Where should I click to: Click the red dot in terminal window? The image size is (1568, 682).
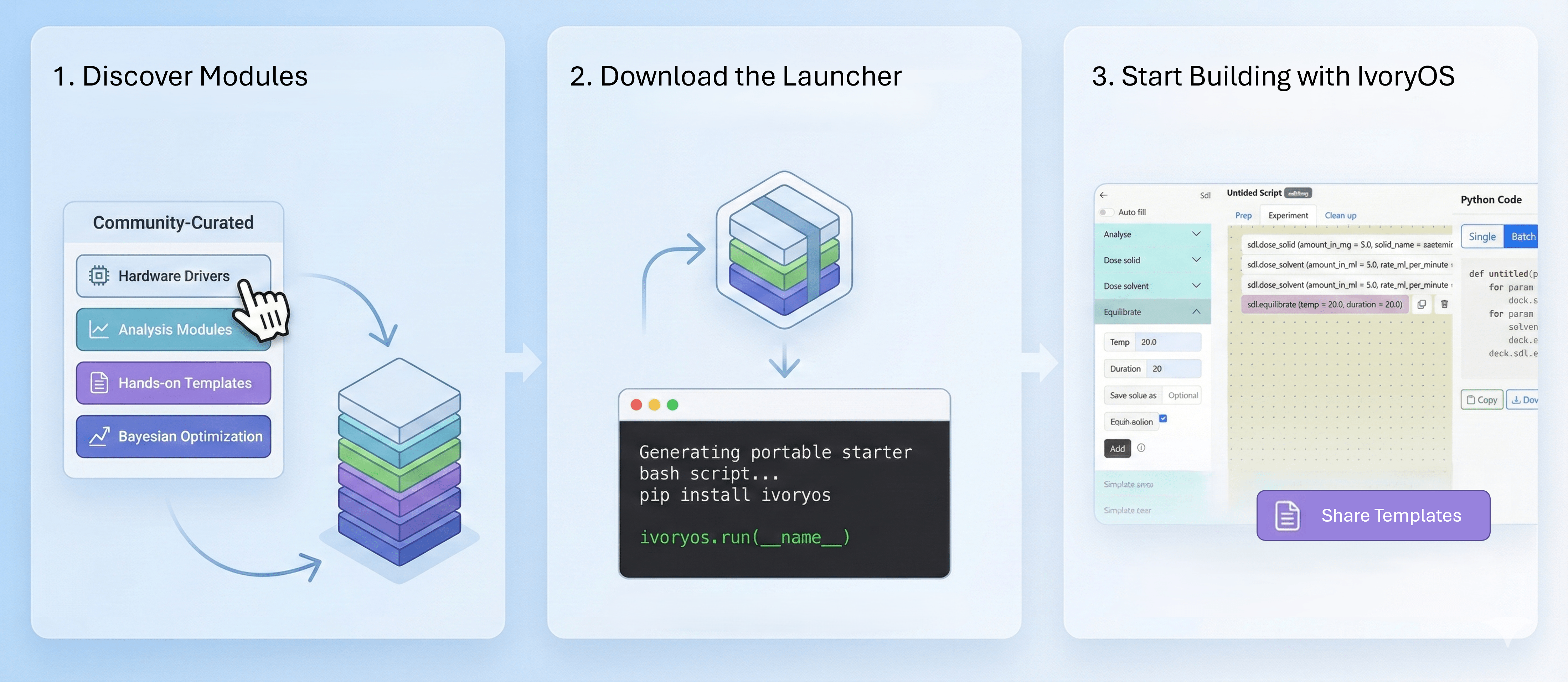[636, 405]
